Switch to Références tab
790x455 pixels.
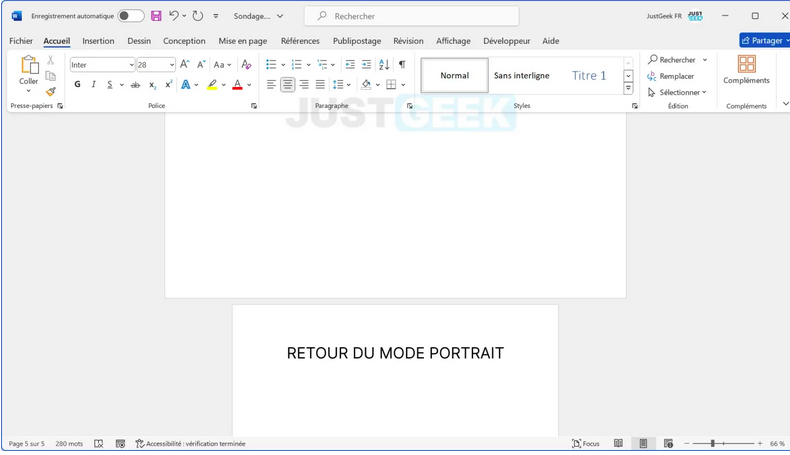300,41
